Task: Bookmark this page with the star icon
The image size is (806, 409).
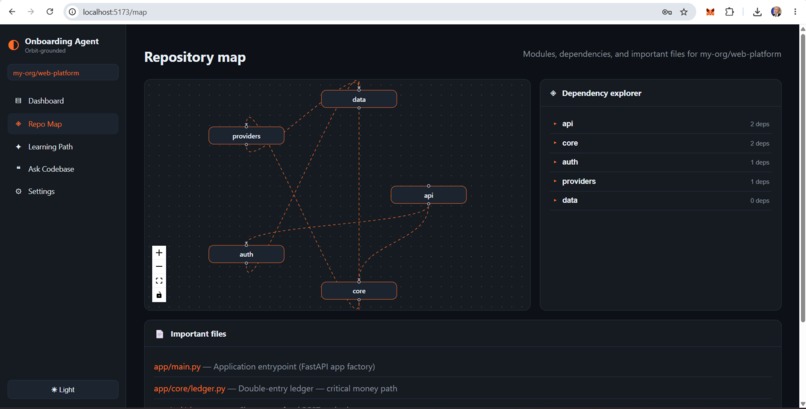Action: coord(684,12)
